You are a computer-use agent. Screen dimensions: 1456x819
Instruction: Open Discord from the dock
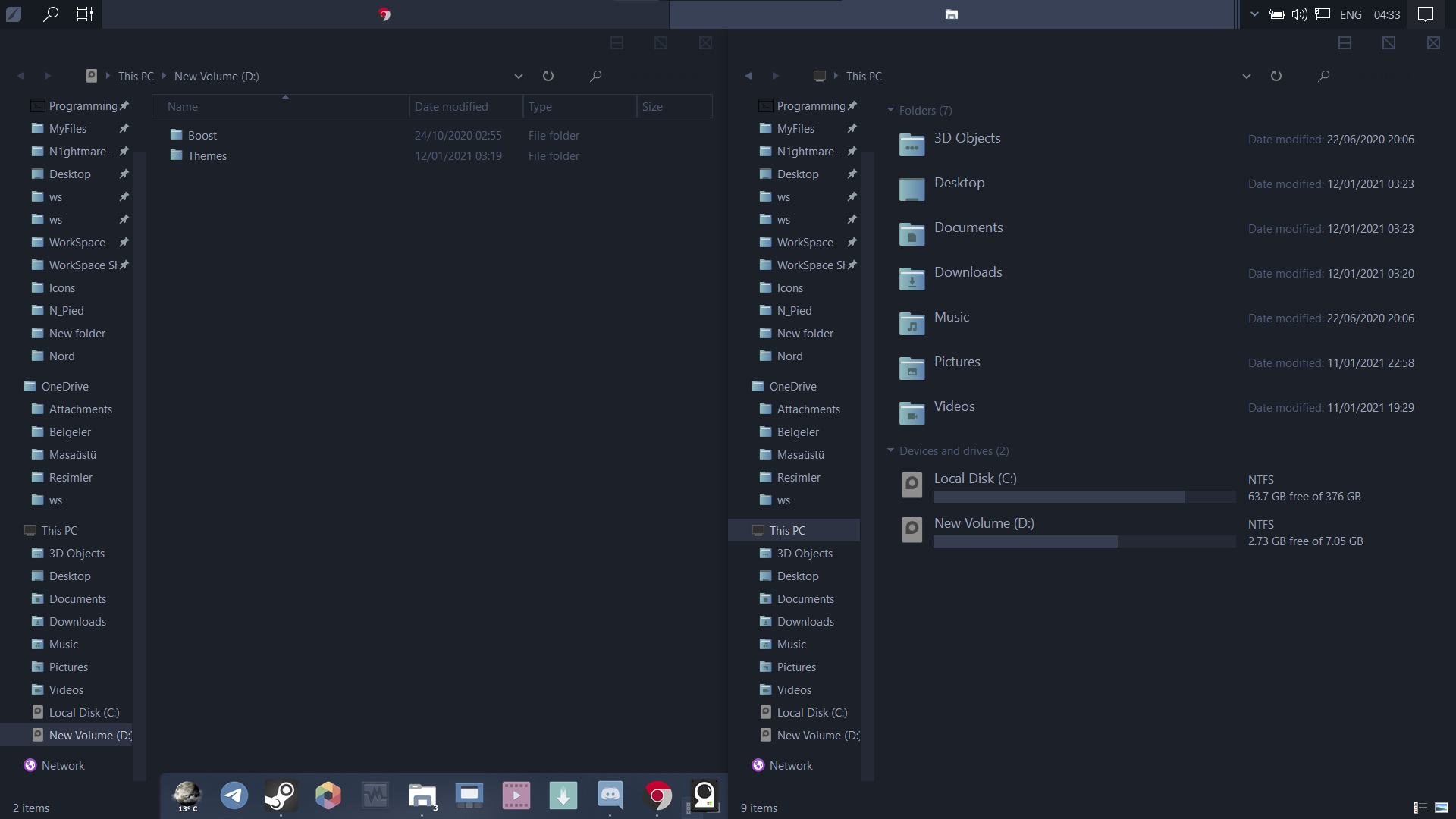(610, 795)
